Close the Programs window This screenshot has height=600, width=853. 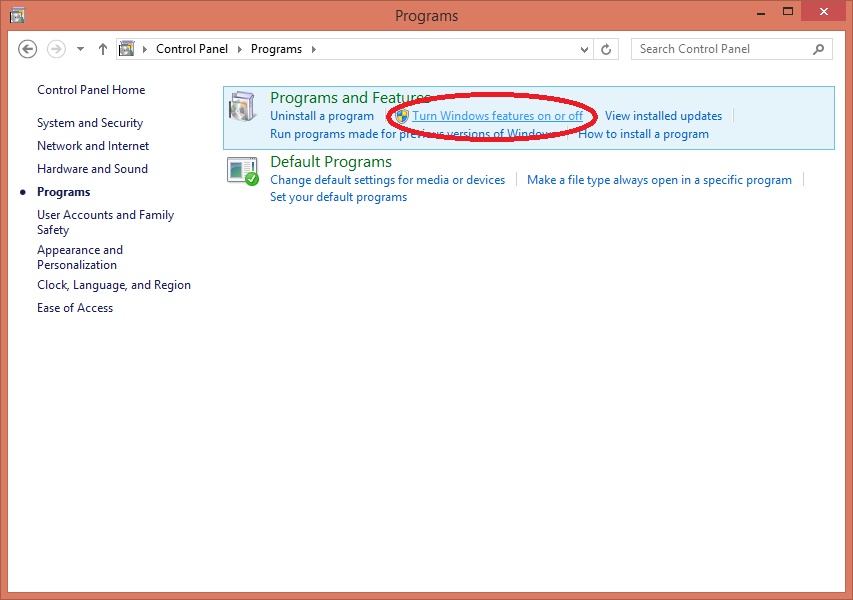(824, 11)
